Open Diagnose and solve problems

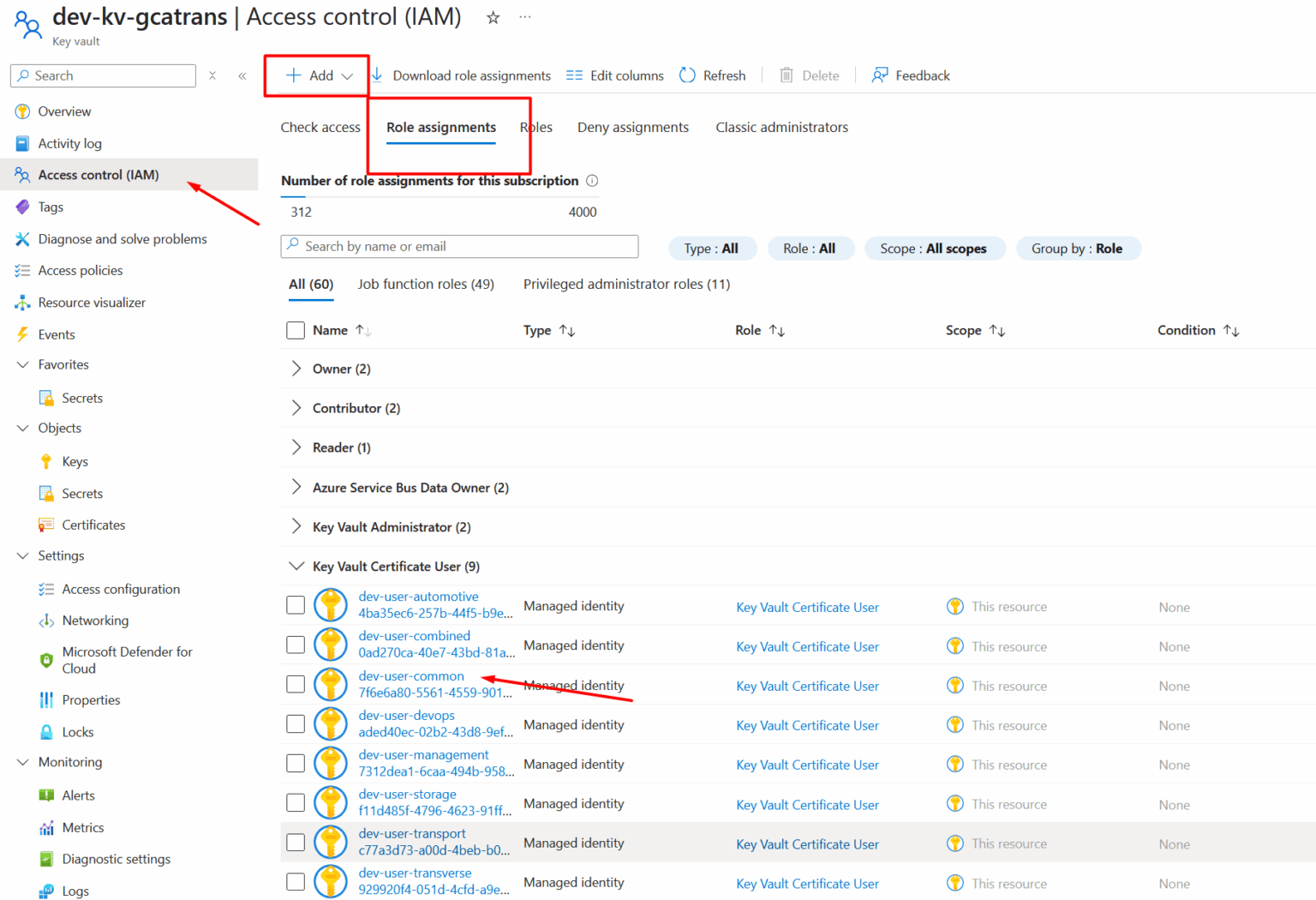point(123,238)
